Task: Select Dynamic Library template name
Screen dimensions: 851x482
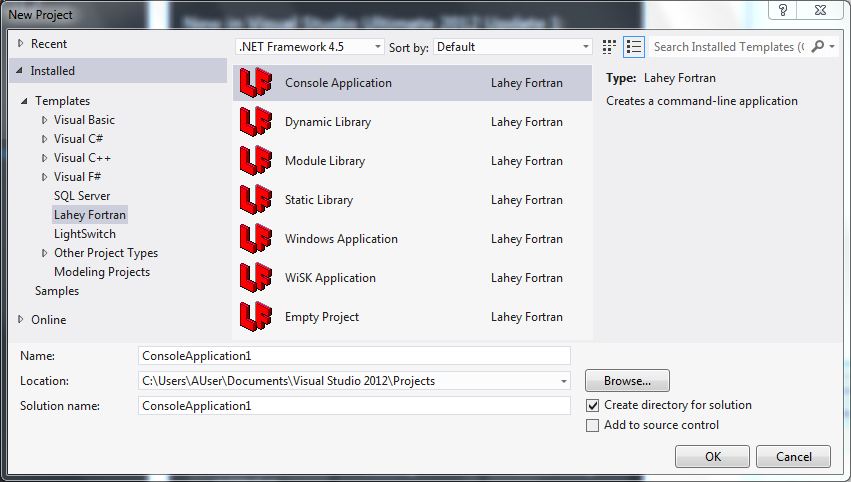Action: (x=328, y=122)
